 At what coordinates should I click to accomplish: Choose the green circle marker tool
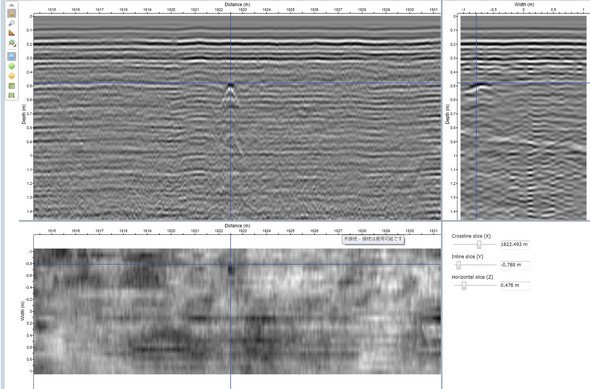click(12, 66)
